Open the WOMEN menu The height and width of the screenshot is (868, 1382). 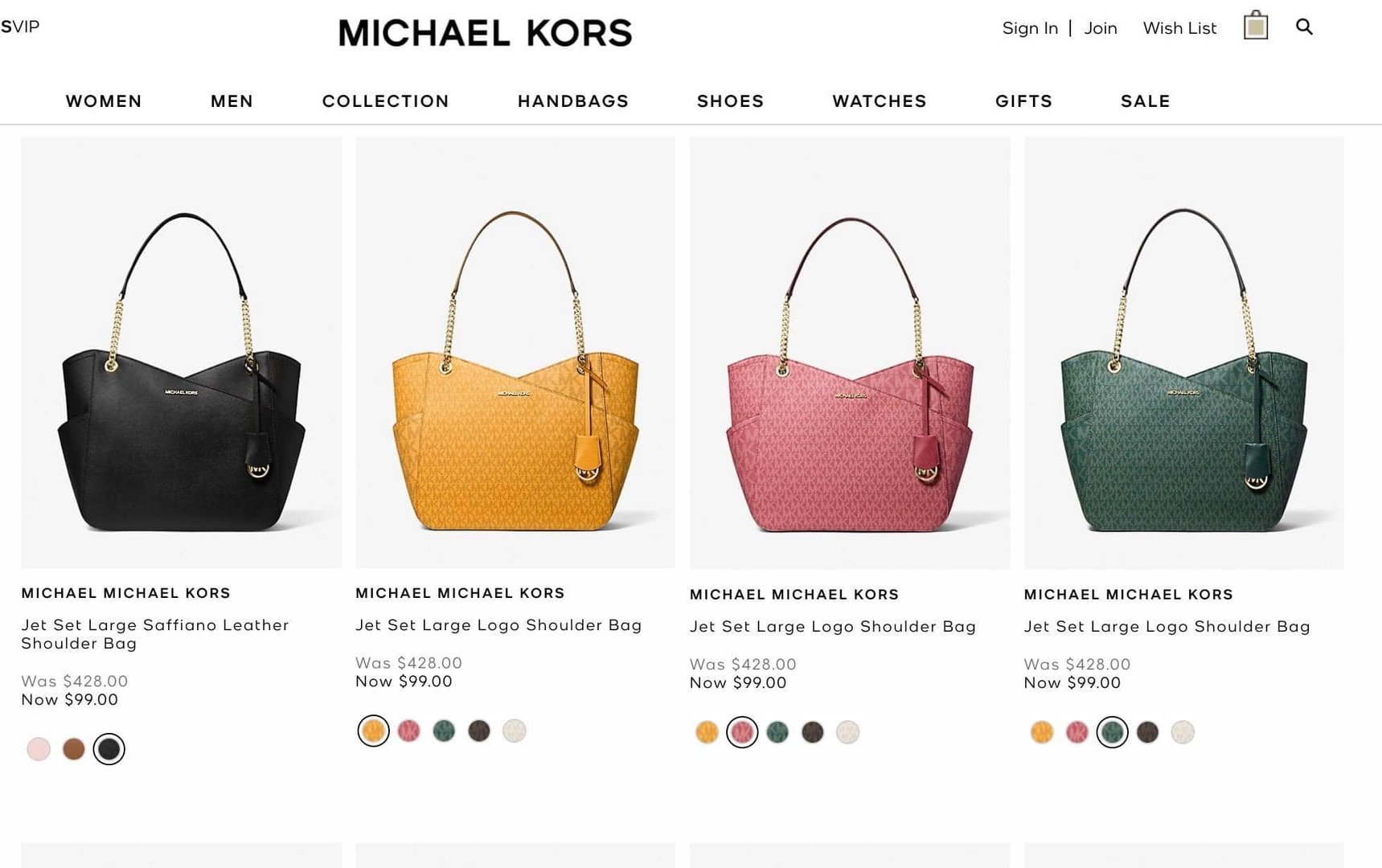[104, 101]
